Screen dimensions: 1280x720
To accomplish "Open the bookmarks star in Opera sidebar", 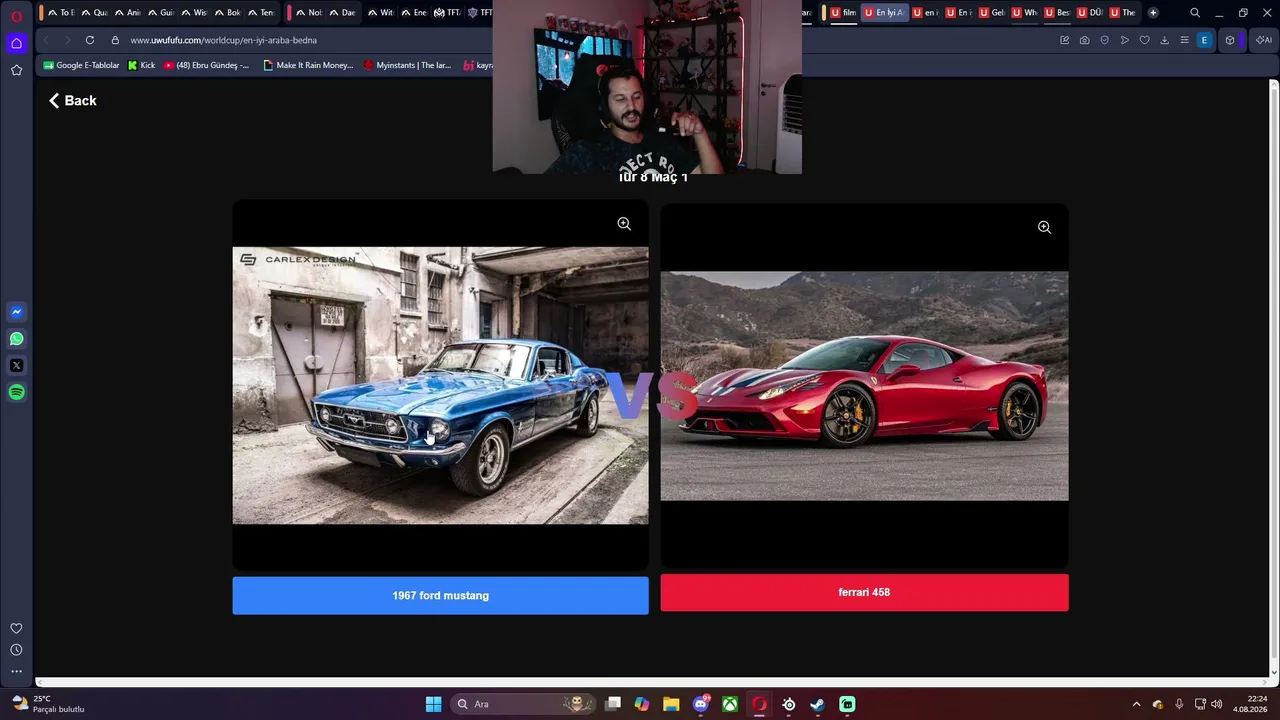I will [16, 70].
